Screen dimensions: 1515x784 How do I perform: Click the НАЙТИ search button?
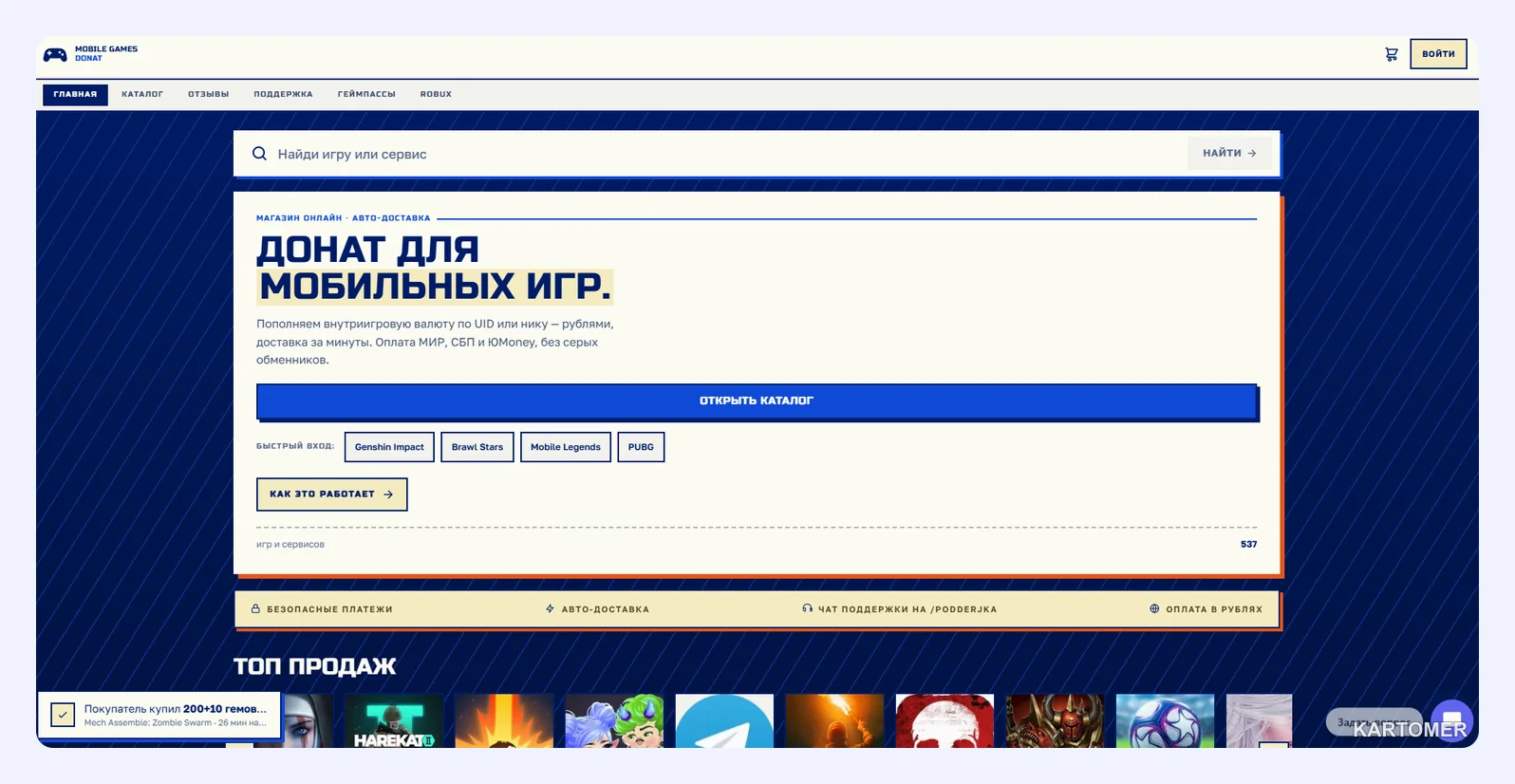pyautogui.click(x=1229, y=153)
